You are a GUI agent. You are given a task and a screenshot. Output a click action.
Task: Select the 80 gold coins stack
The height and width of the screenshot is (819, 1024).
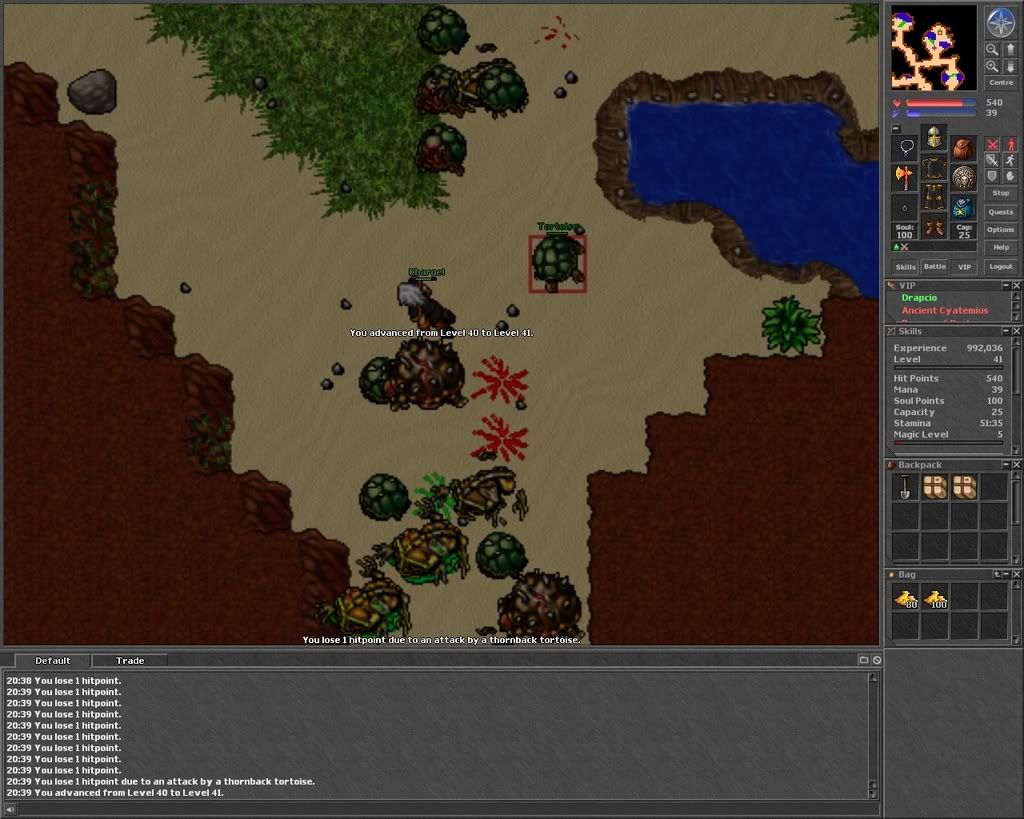pyautogui.click(x=905, y=597)
